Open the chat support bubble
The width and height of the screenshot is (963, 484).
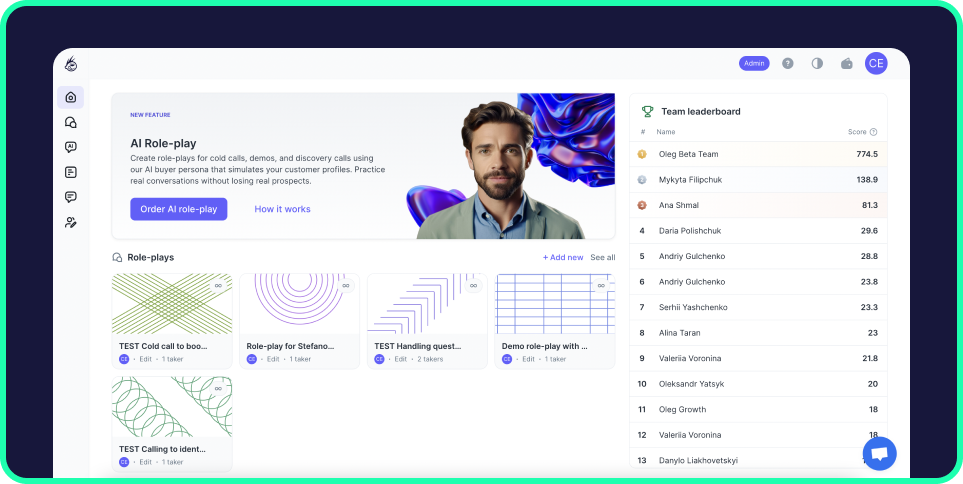coord(879,453)
